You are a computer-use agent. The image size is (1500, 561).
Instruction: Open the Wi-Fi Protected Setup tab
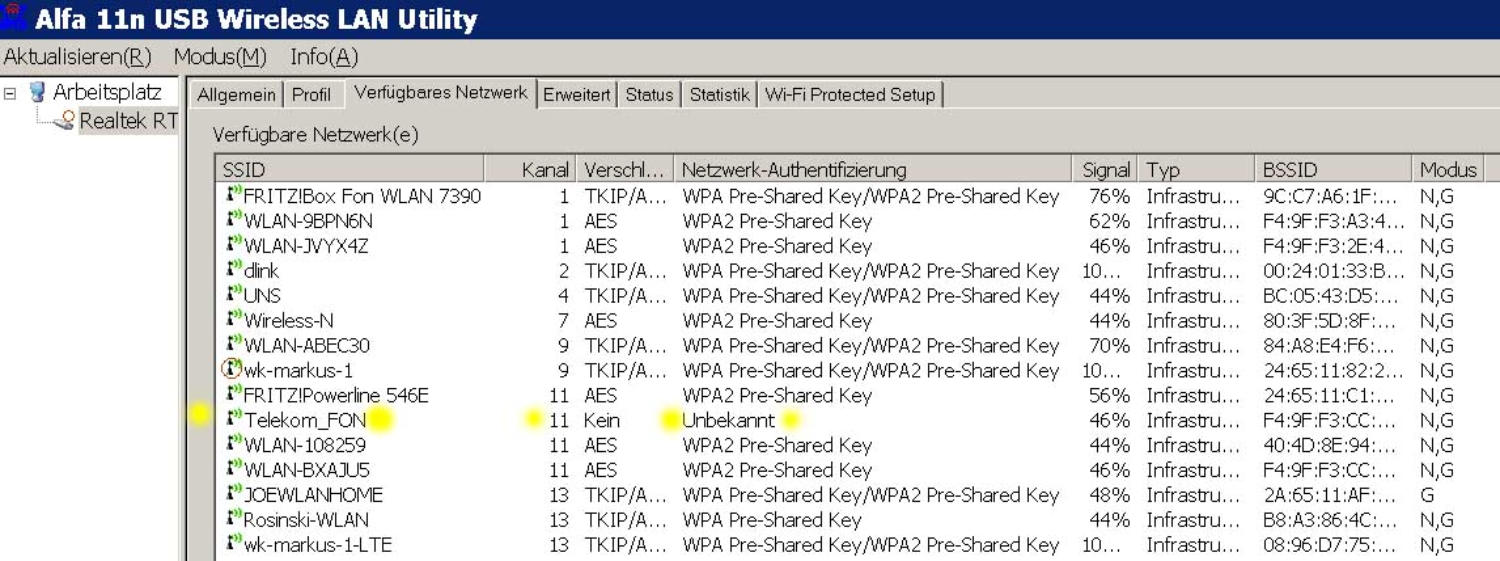coord(850,95)
